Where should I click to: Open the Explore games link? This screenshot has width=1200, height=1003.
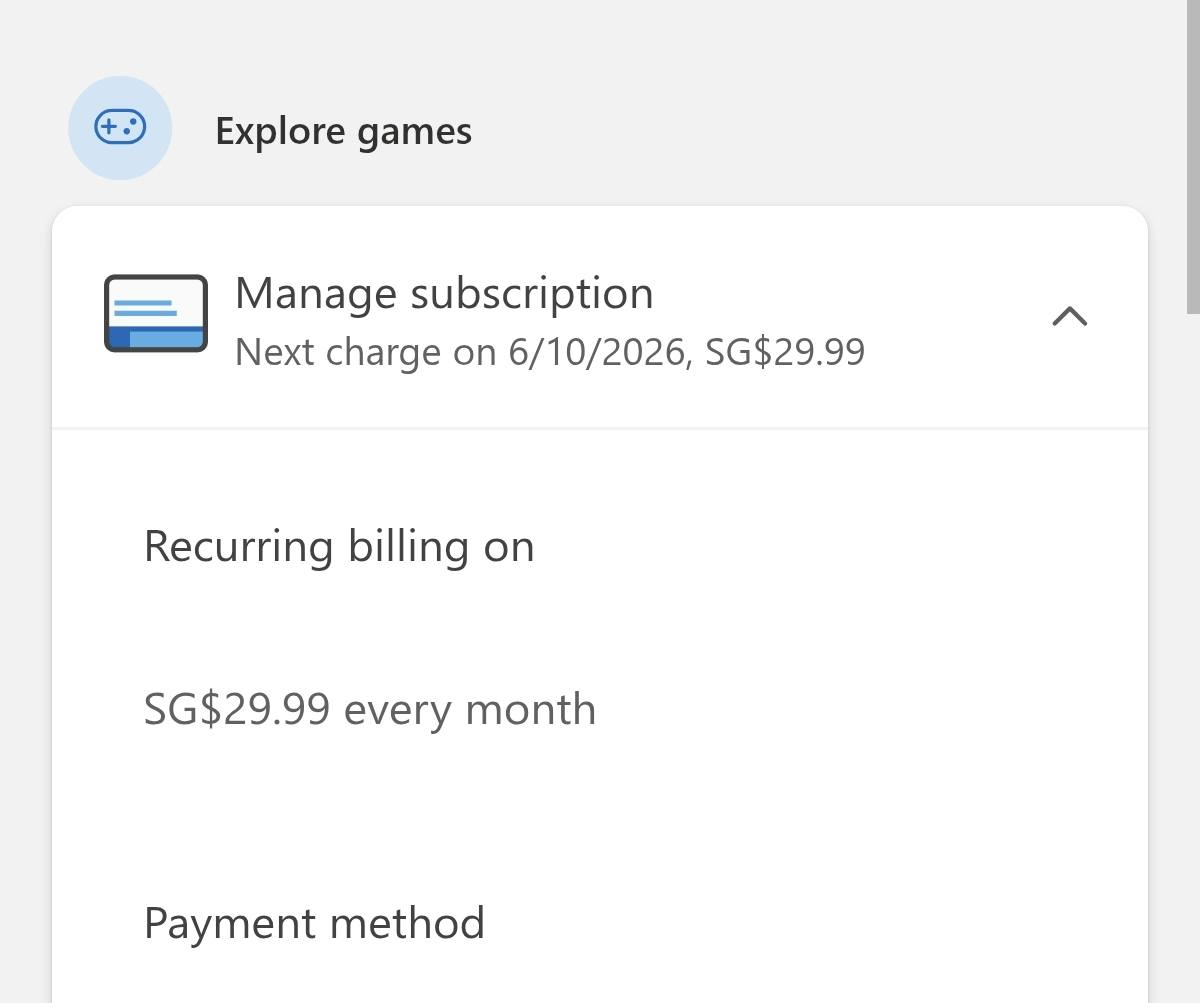[x=343, y=131]
